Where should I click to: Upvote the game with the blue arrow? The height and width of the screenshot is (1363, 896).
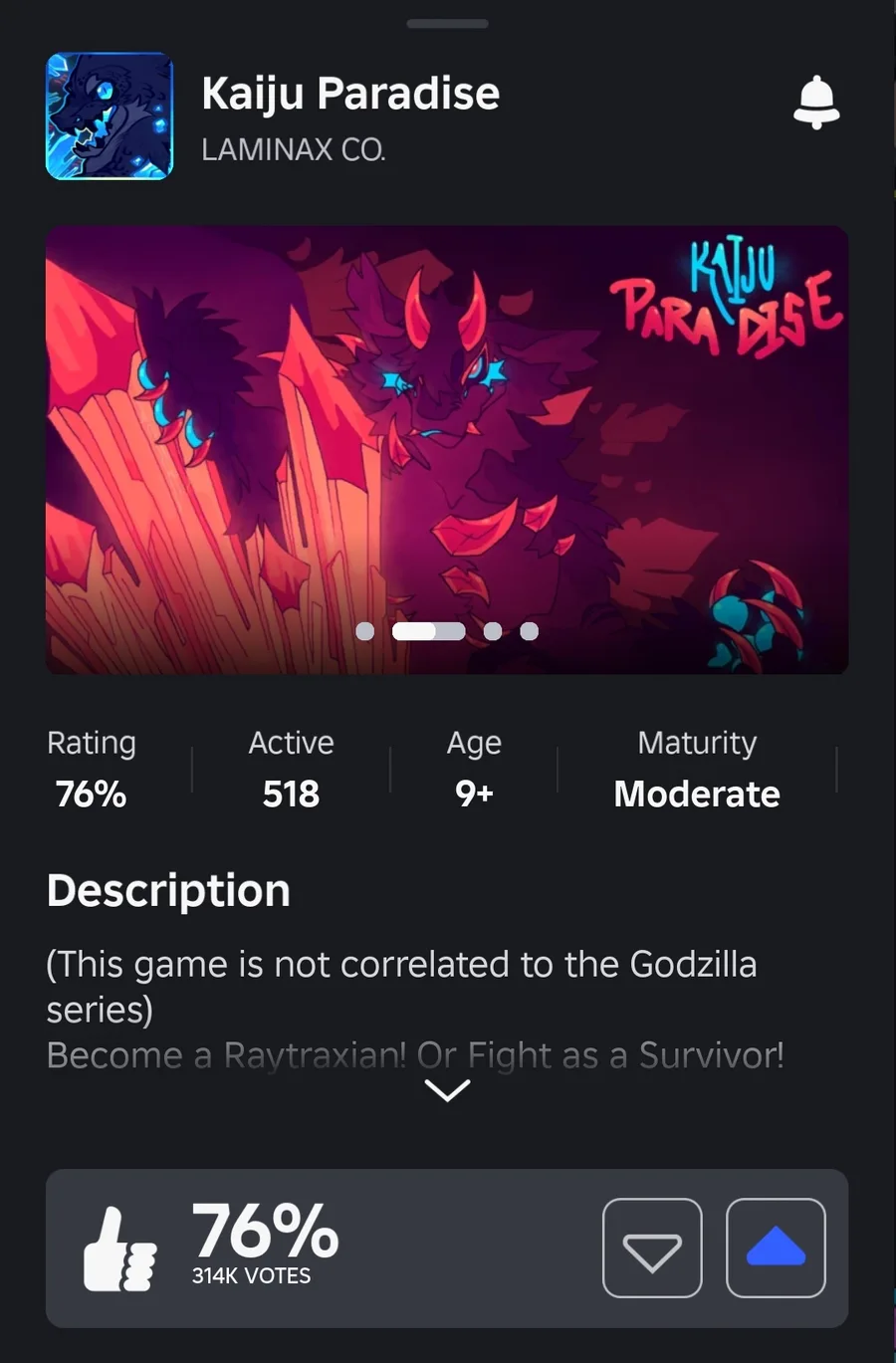[776, 1248]
